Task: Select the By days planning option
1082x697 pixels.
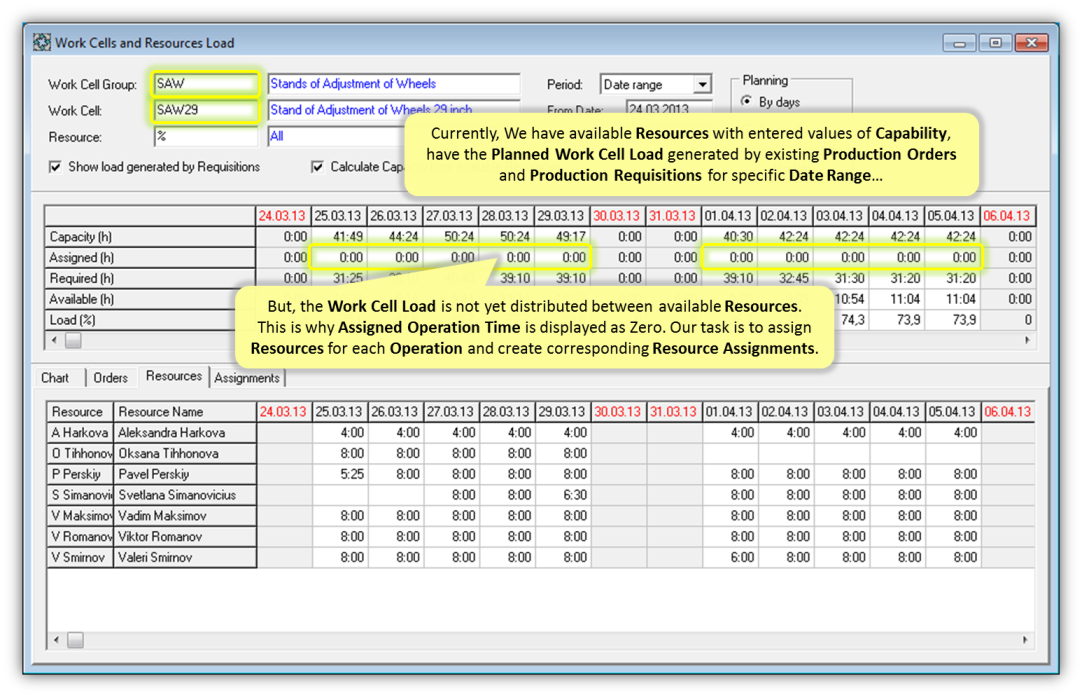Action: (x=747, y=101)
